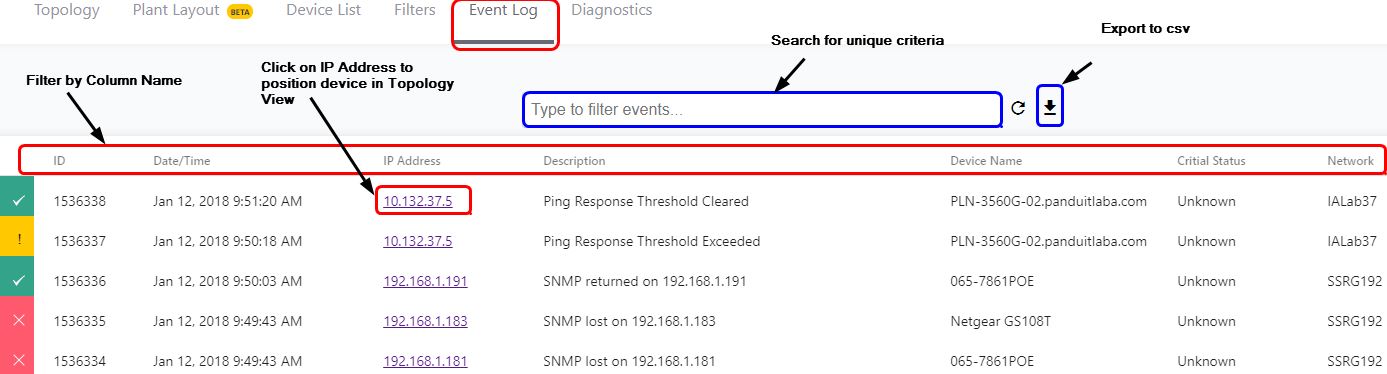The image size is (1387, 374).
Task: Click green checkmark status for event 1536336
Action: point(17,281)
